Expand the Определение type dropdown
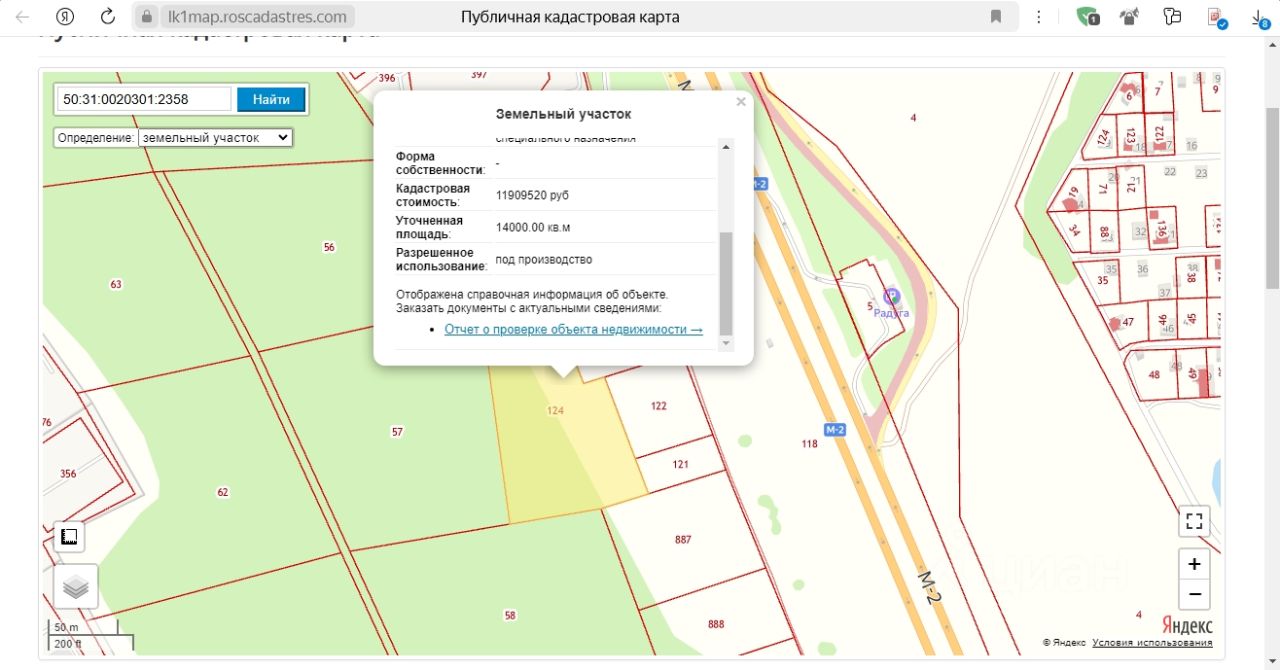The height and width of the screenshot is (670, 1280). [x=215, y=137]
